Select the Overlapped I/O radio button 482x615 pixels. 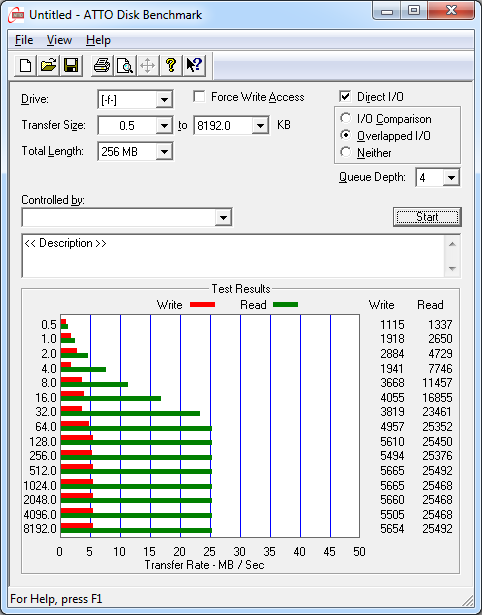click(x=346, y=135)
